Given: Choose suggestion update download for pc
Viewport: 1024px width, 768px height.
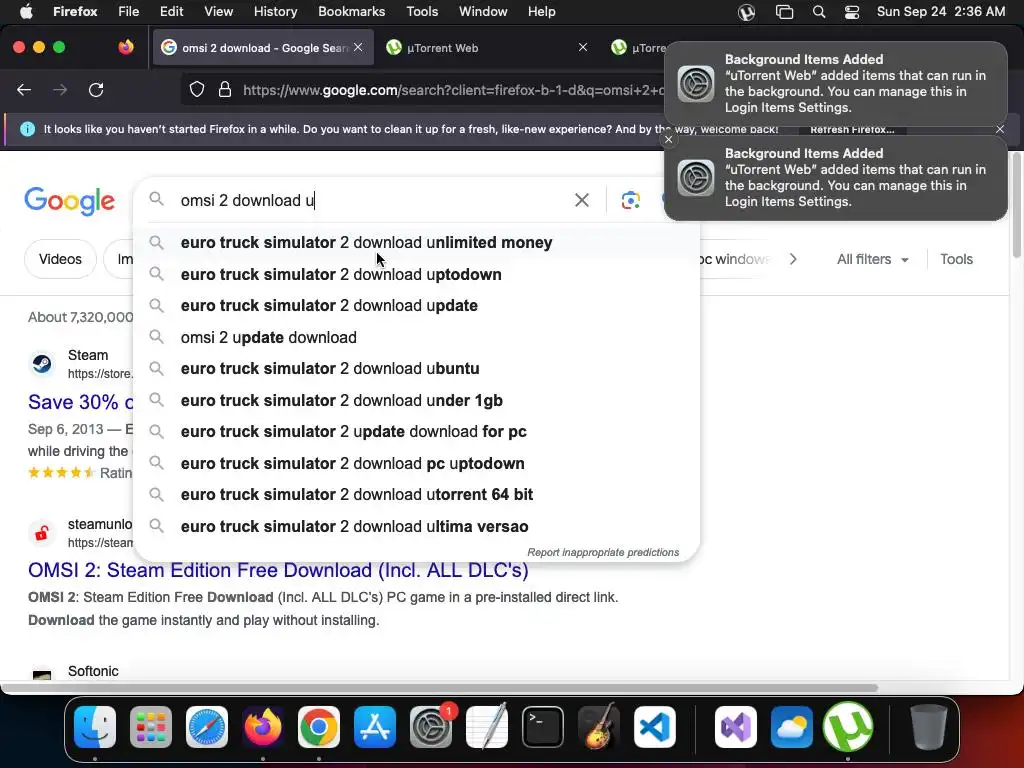Looking at the screenshot, I should 417,432.
